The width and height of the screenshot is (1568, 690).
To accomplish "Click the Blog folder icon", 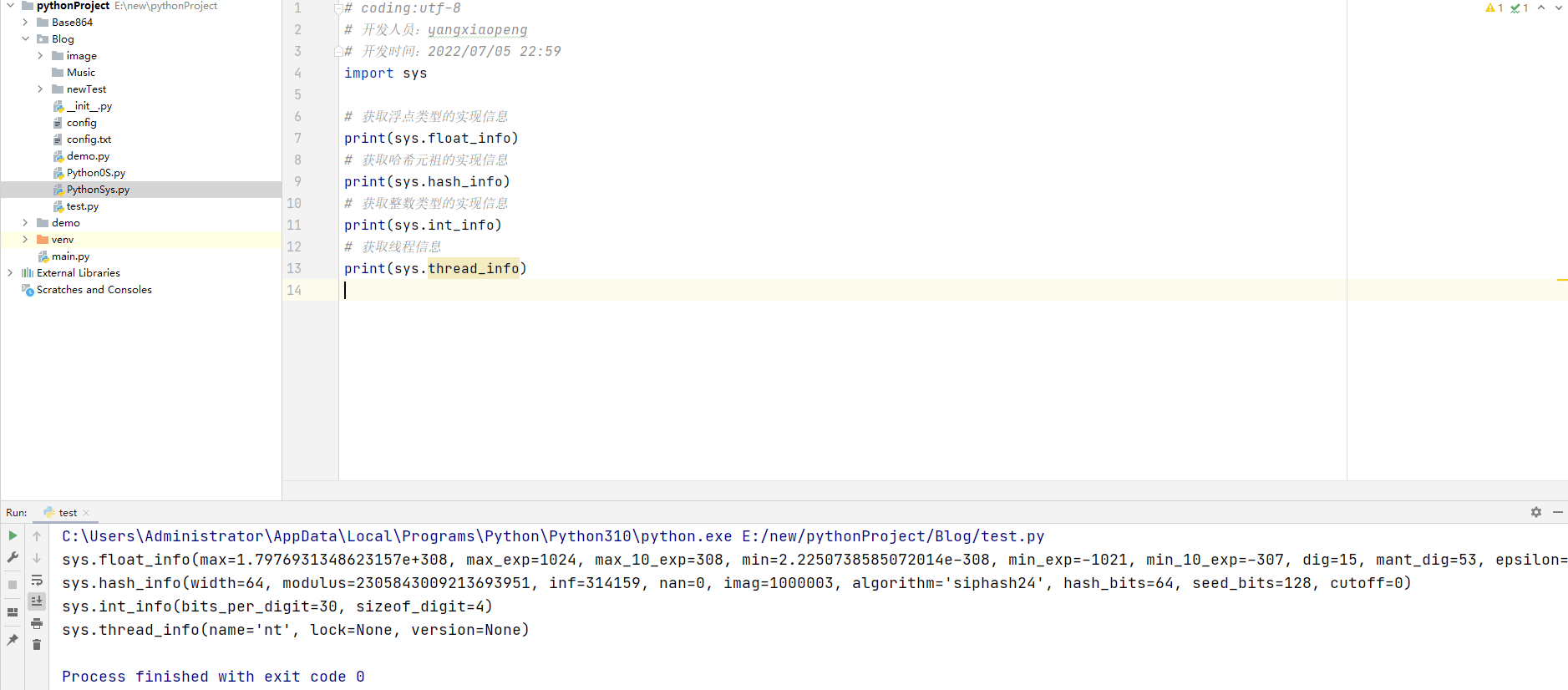I will coord(43,39).
